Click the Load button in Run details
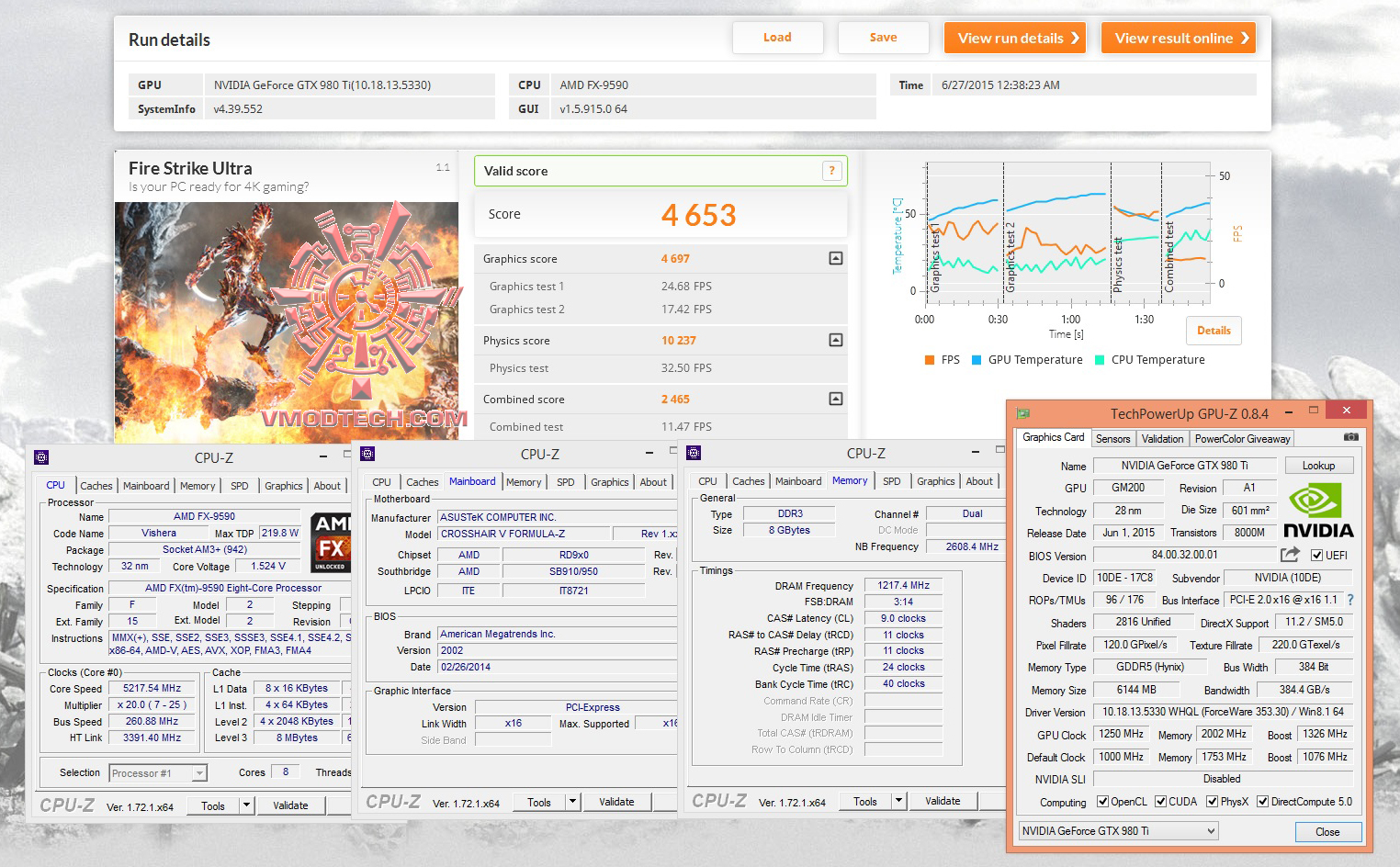Viewport: 1400px width, 867px height. [777, 38]
